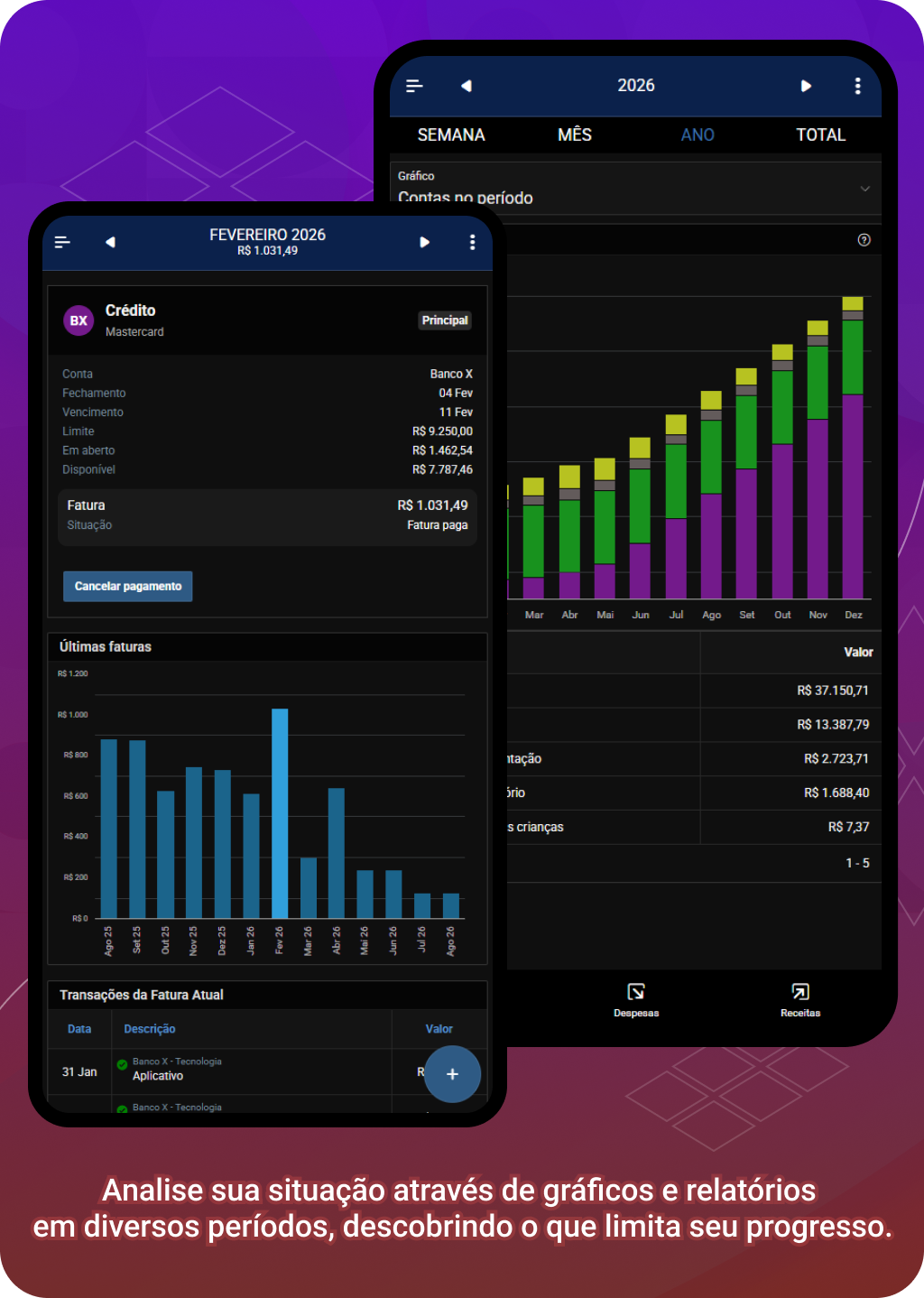Sort transactions by the Descrição column header
Image resolution: width=924 pixels, height=1298 pixels.
click(x=150, y=1029)
